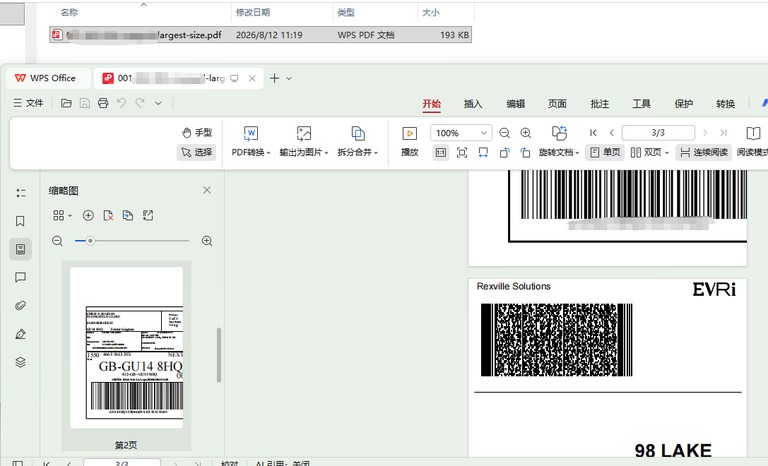Click thumbnail zoom in magnifier
Image resolution: width=768 pixels, height=466 pixels.
pos(207,241)
